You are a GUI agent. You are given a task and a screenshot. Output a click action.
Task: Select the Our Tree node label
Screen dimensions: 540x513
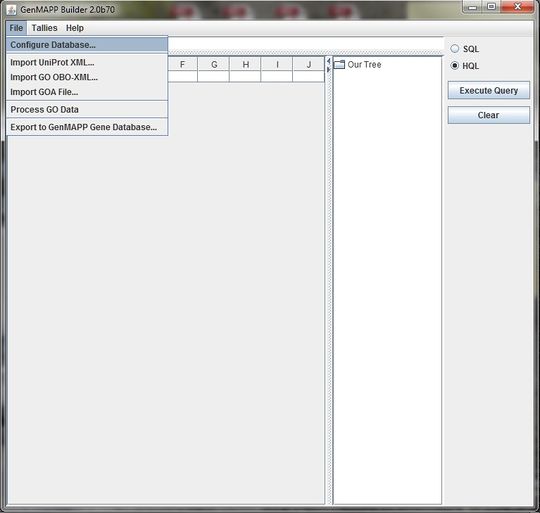(x=364, y=64)
